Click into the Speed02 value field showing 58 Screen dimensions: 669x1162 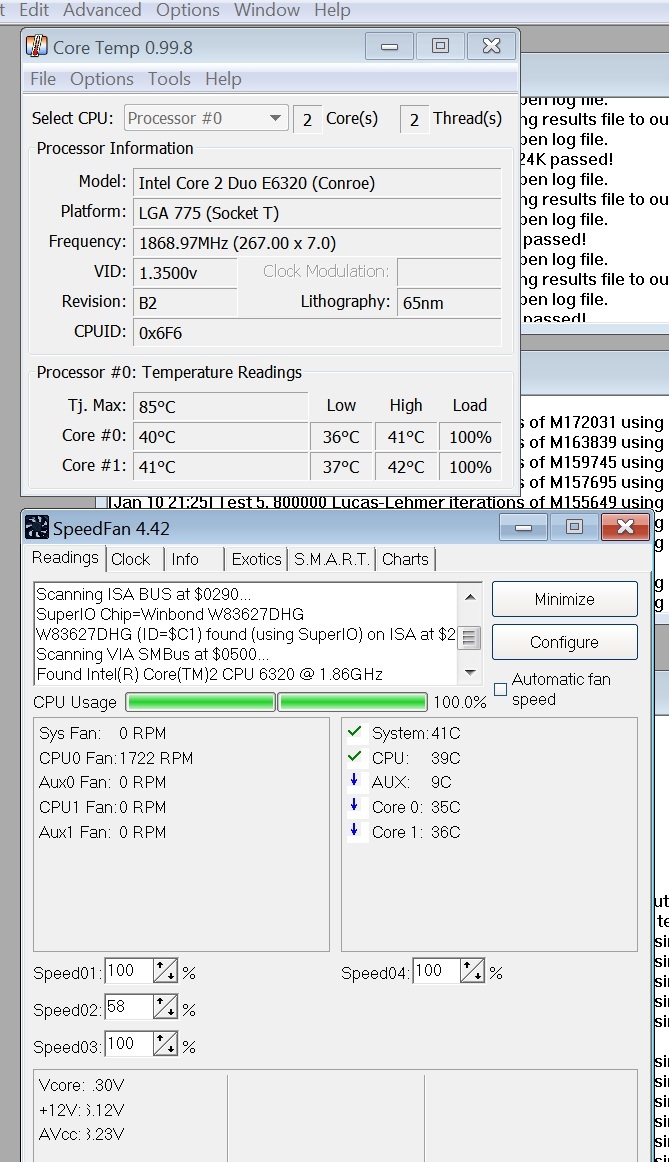coord(129,1006)
